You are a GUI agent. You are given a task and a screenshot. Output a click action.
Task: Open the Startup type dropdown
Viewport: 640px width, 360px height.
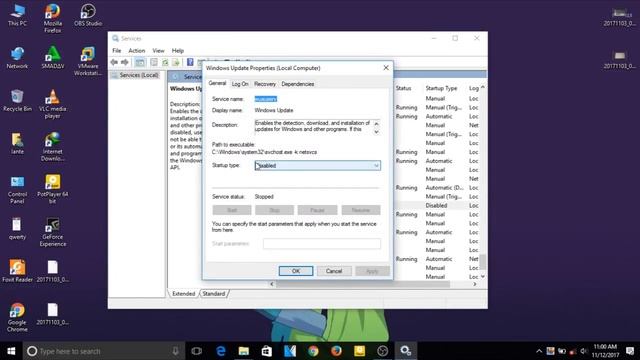(x=318, y=165)
